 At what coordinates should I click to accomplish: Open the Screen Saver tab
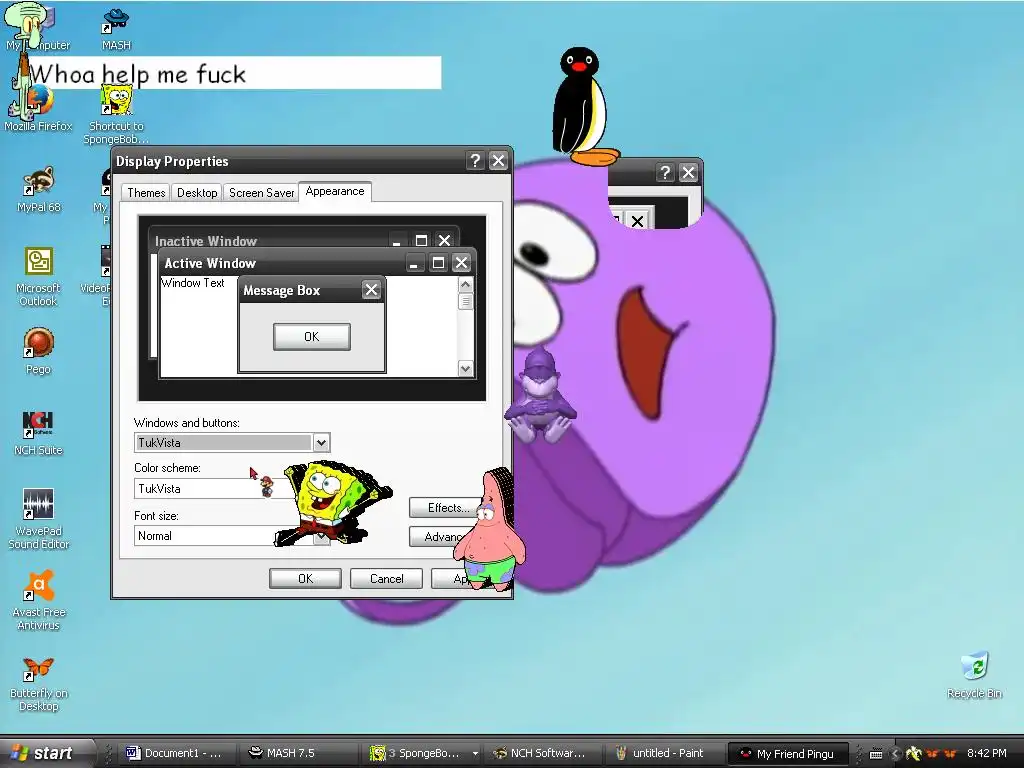pyautogui.click(x=261, y=193)
